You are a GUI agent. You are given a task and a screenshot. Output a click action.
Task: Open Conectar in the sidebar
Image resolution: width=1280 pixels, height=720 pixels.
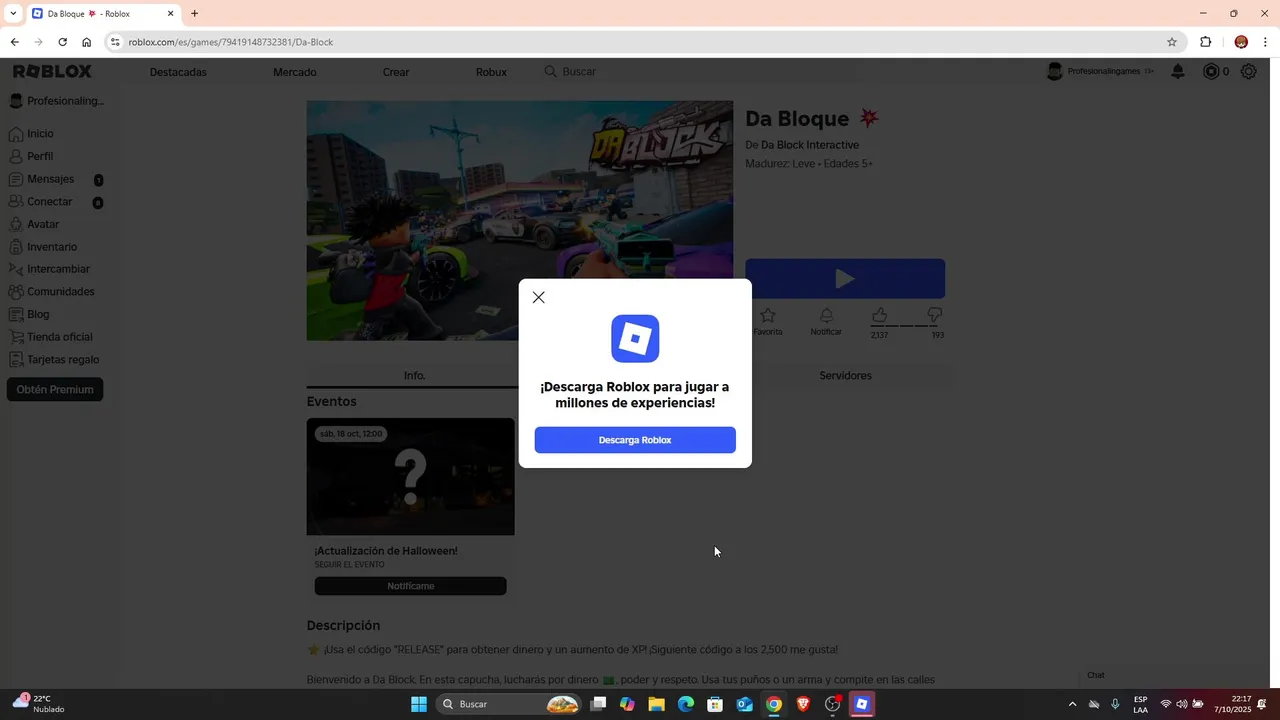(x=50, y=202)
